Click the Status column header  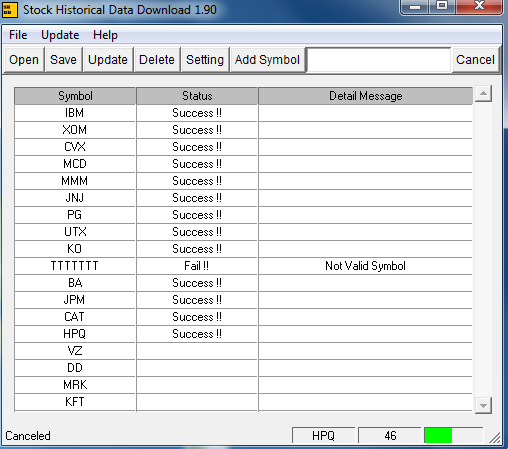[x=197, y=96]
